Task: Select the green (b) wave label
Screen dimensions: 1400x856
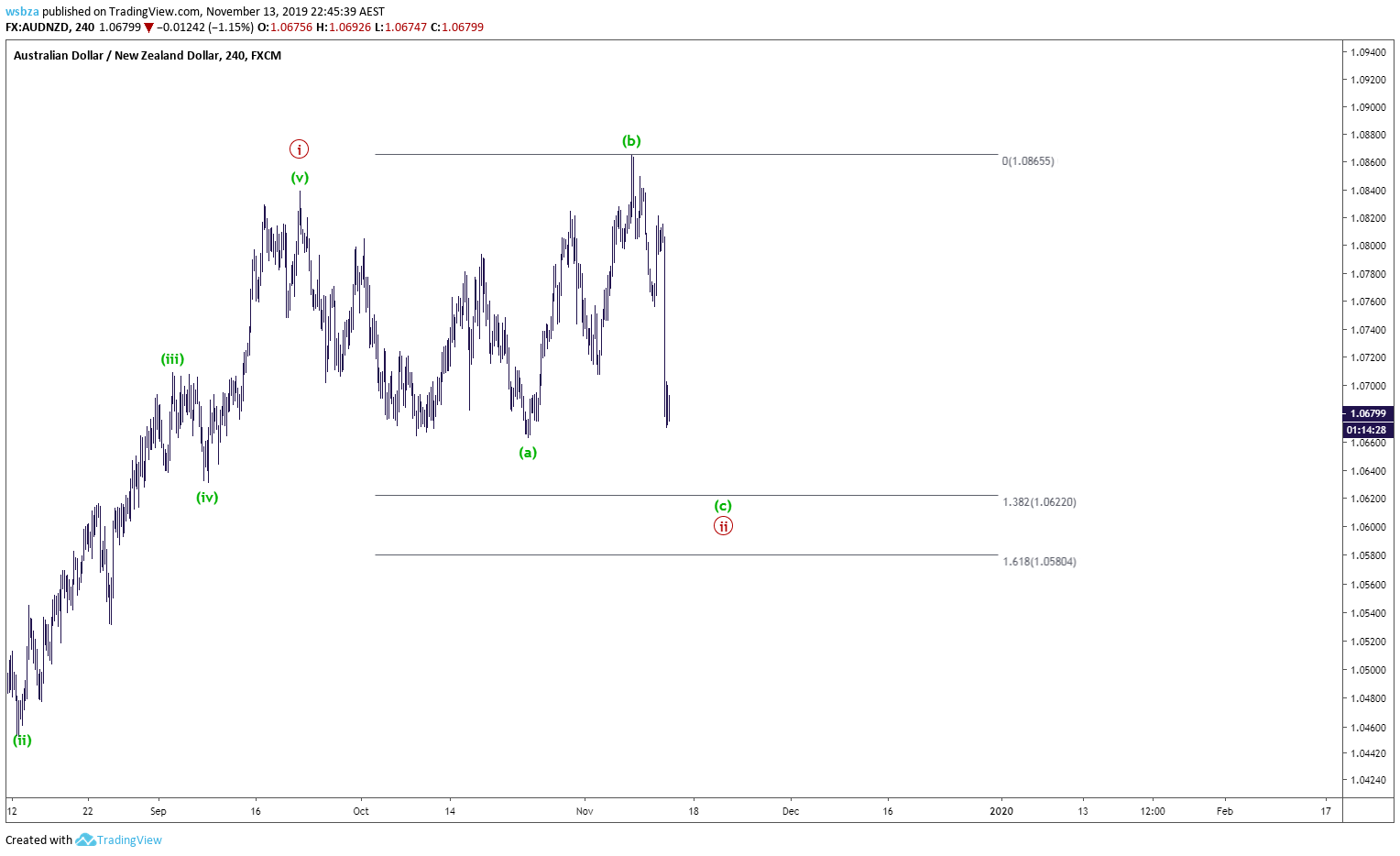Action: coord(631,140)
